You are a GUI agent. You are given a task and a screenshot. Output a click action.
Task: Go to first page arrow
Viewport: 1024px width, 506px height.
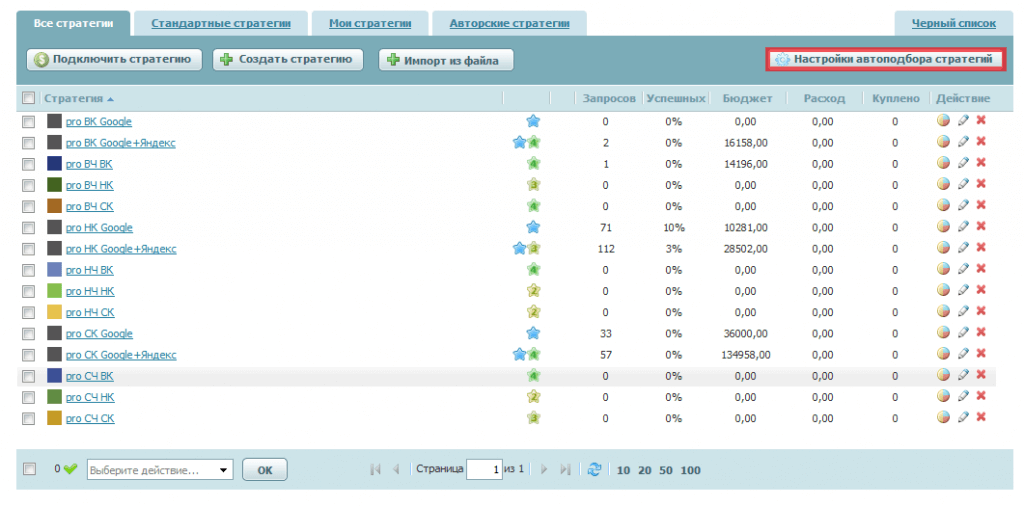pyautogui.click(x=375, y=469)
